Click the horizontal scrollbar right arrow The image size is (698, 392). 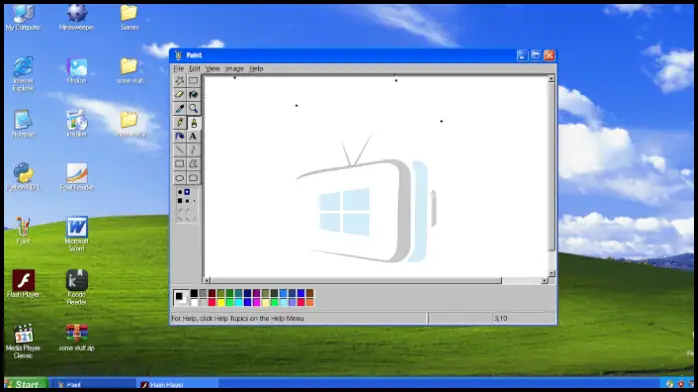click(x=544, y=281)
